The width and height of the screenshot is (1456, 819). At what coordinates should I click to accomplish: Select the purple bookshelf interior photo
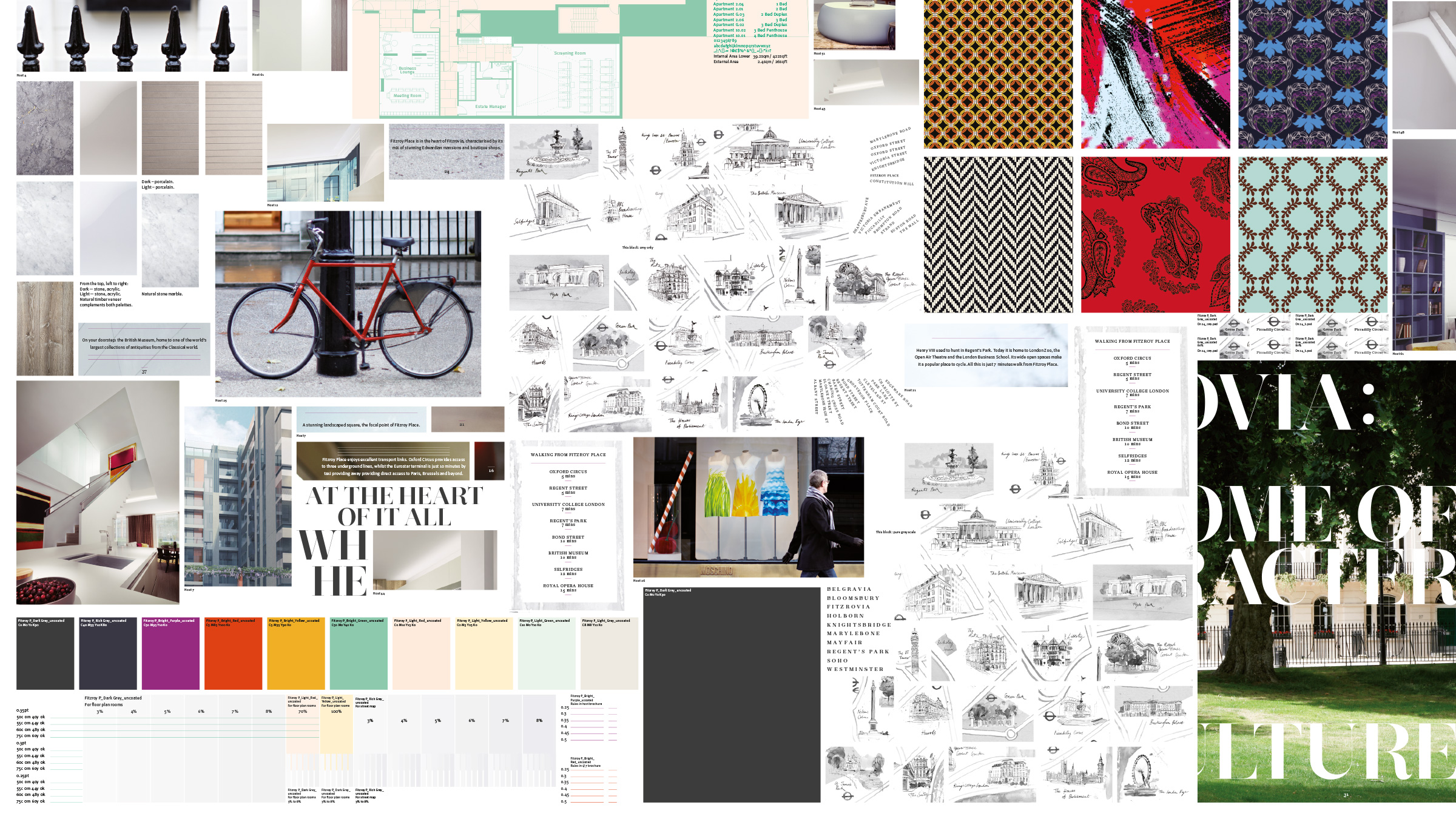point(1424,244)
